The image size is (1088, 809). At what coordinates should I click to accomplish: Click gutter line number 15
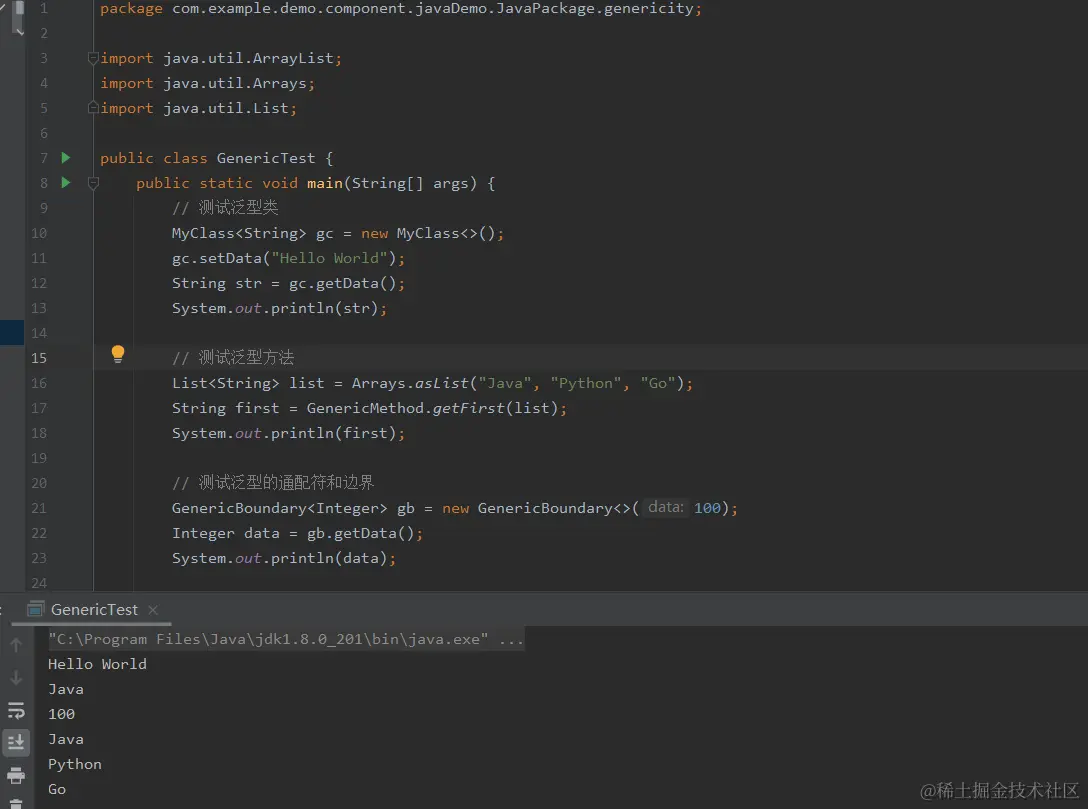(39, 358)
